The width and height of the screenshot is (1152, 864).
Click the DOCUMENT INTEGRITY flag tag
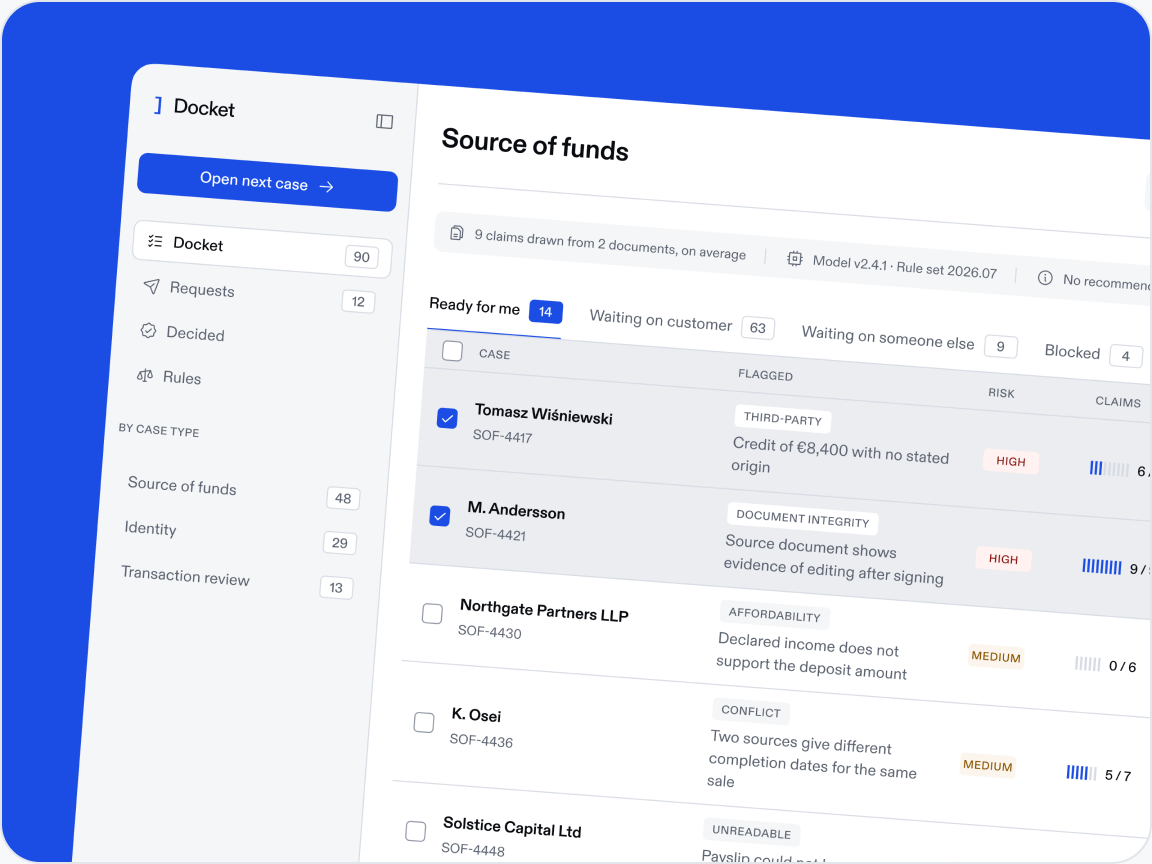pos(802,518)
